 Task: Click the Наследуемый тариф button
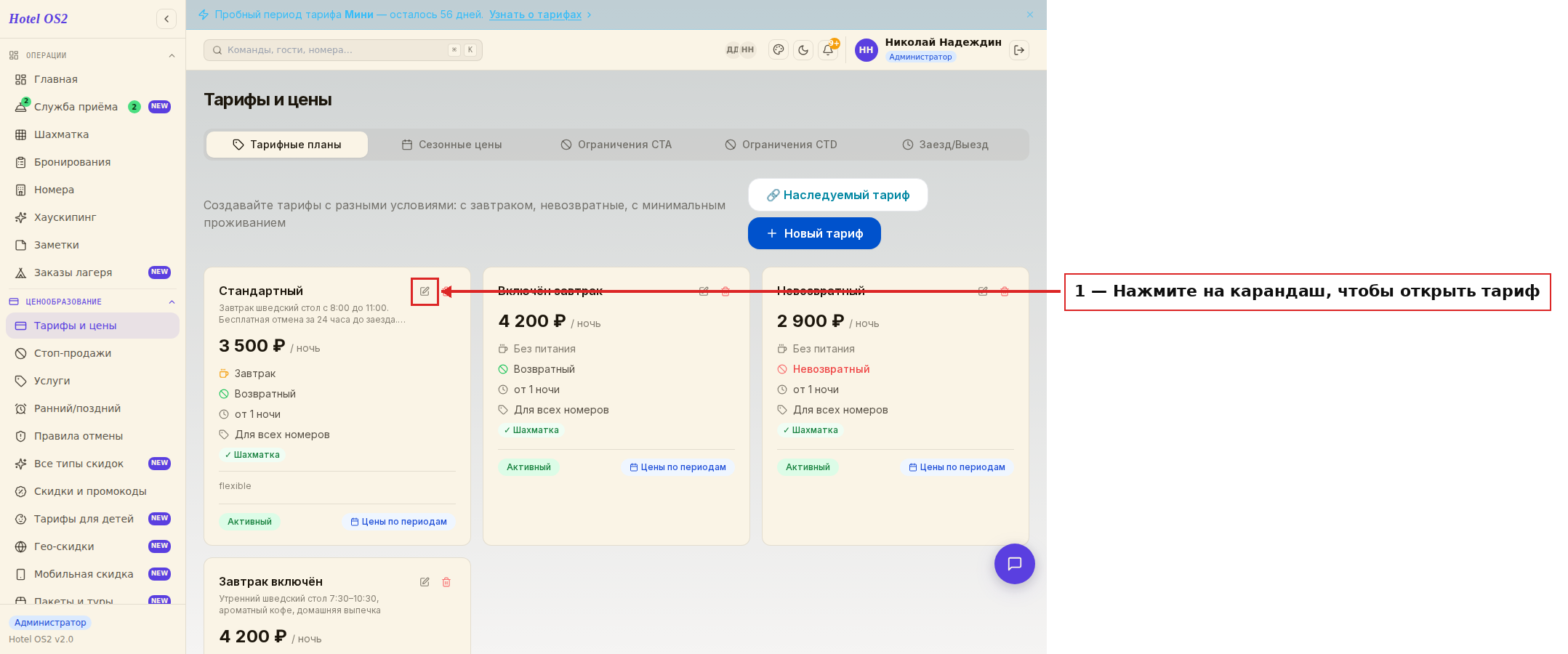pyautogui.click(x=838, y=195)
